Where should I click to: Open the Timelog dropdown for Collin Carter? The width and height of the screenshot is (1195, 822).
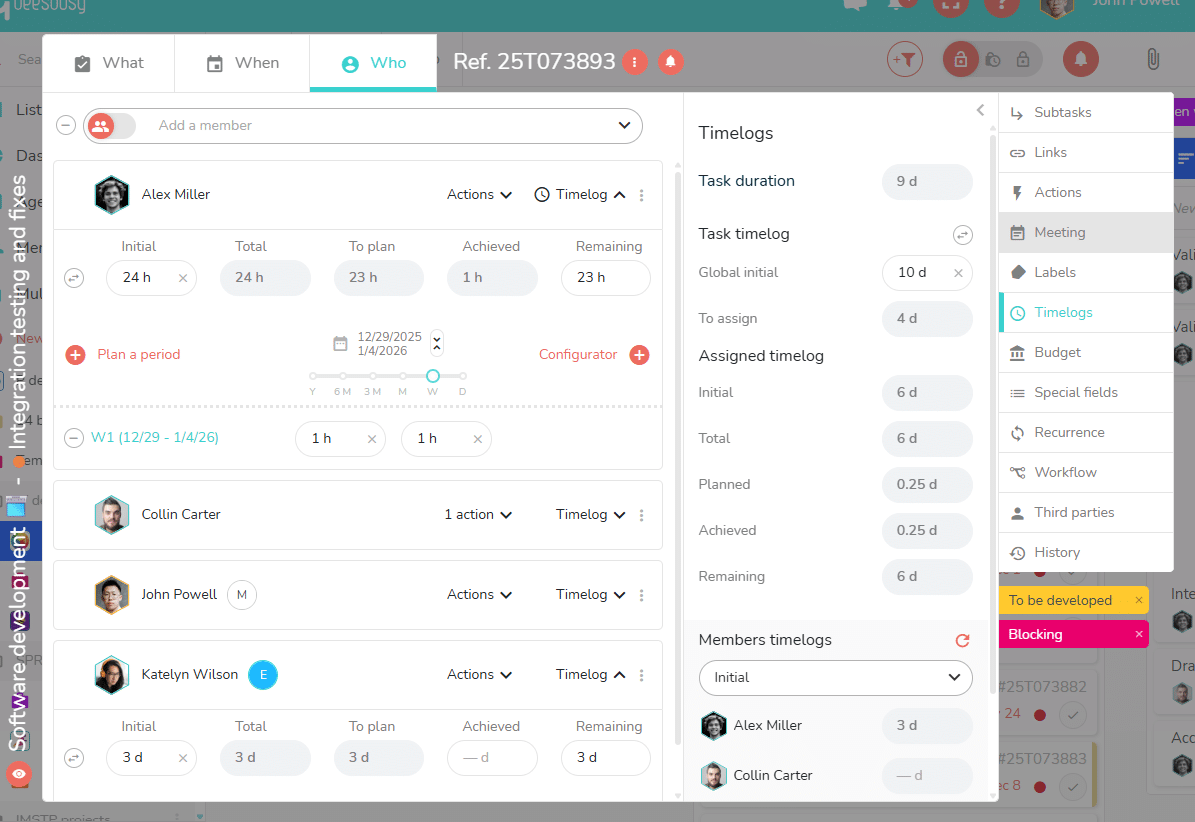(x=590, y=514)
